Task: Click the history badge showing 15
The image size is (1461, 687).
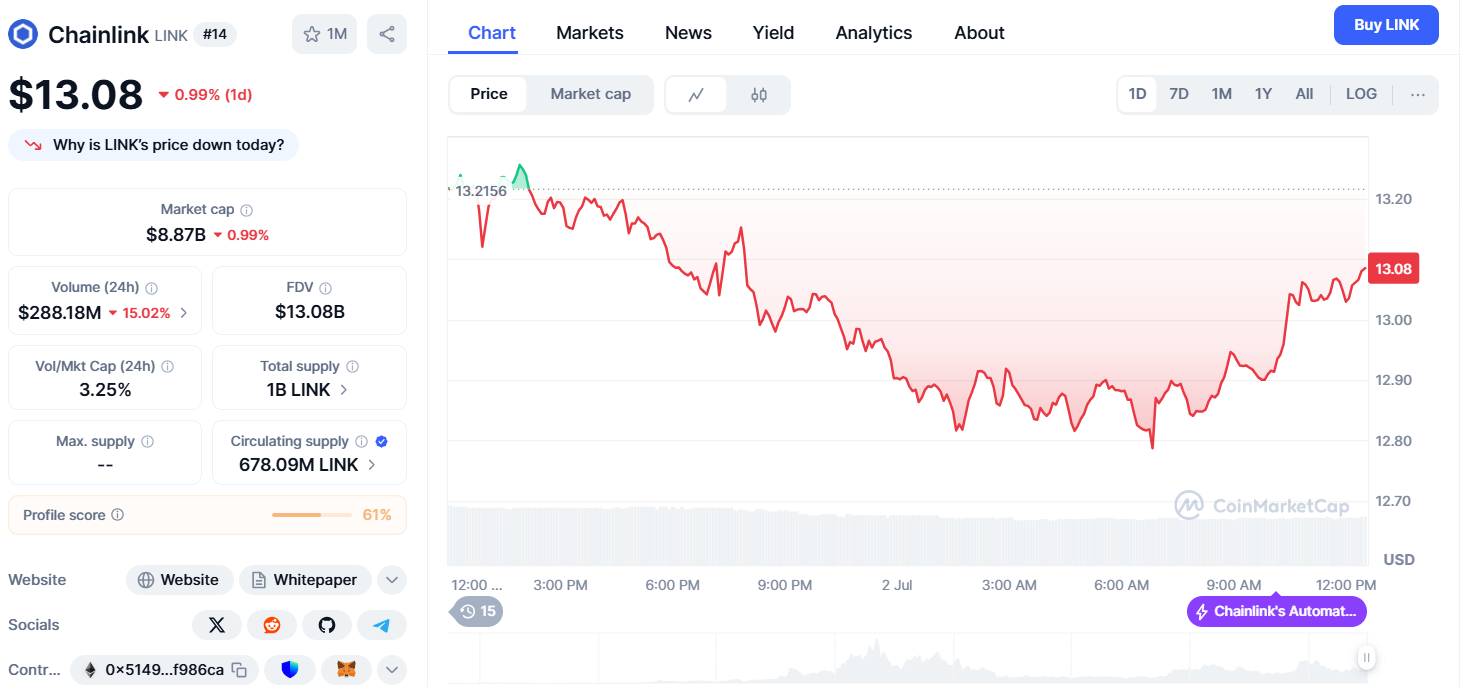Action: point(479,611)
